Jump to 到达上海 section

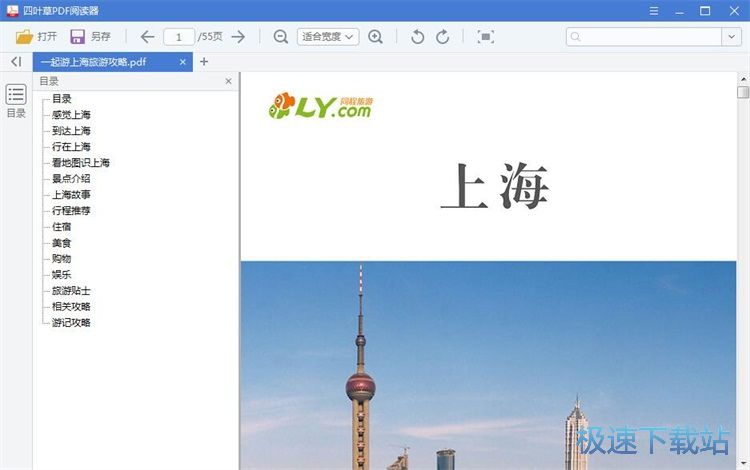tap(71, 131)
